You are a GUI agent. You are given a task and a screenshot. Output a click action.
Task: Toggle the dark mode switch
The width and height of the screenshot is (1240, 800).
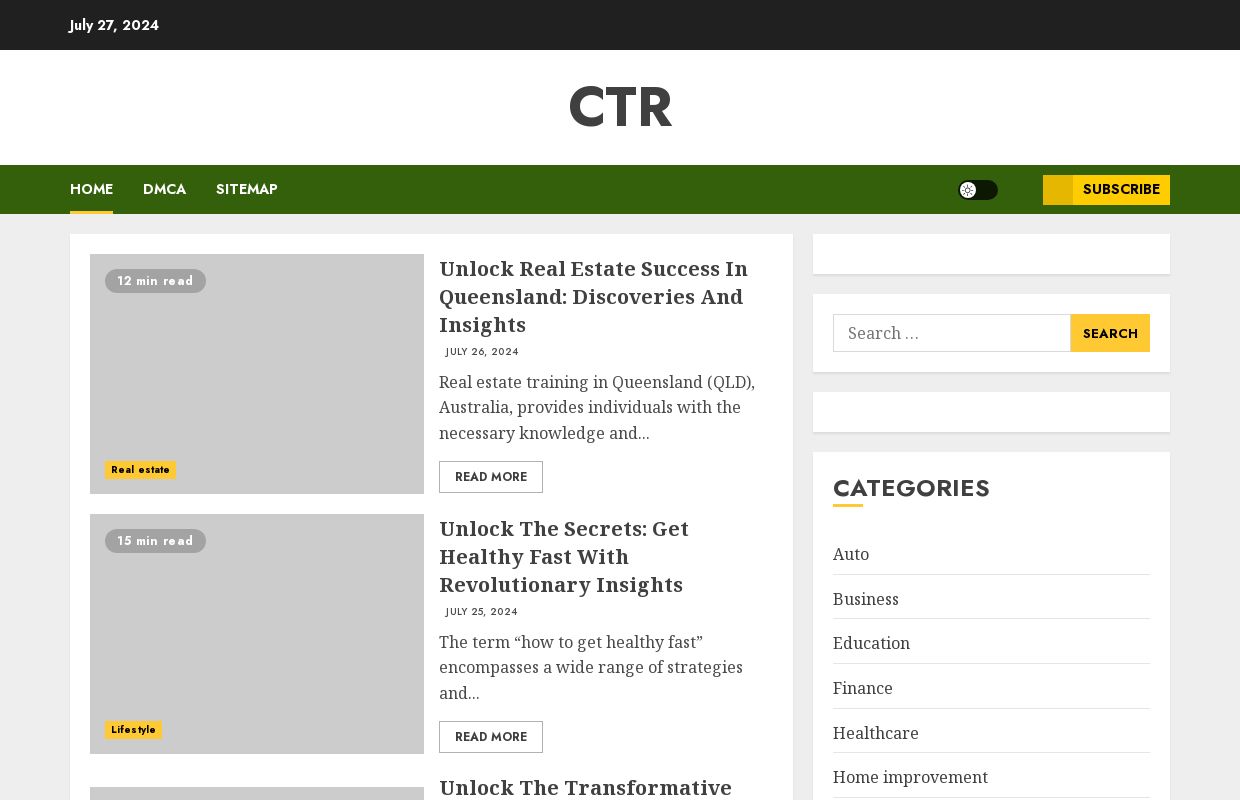(977, 190)
